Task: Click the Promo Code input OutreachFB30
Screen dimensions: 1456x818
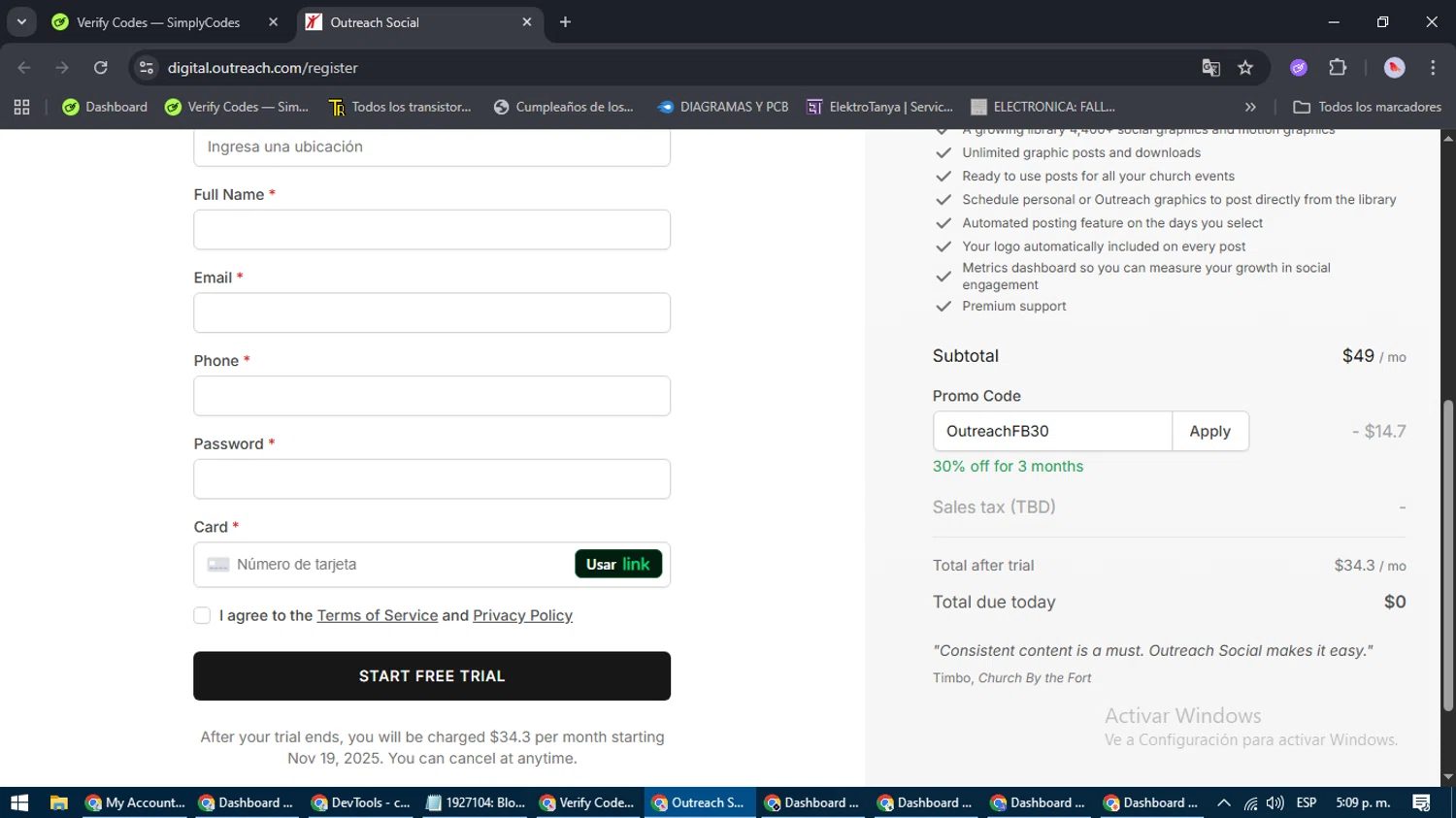Action: (1052, 431)
